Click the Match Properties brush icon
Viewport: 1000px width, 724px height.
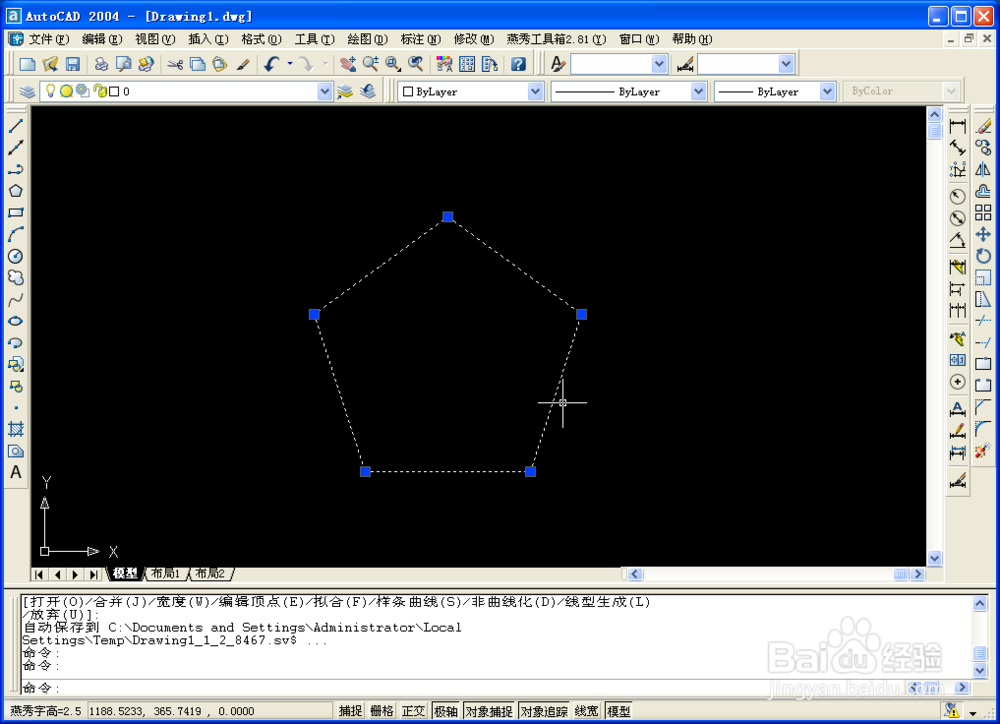[243, 64]
